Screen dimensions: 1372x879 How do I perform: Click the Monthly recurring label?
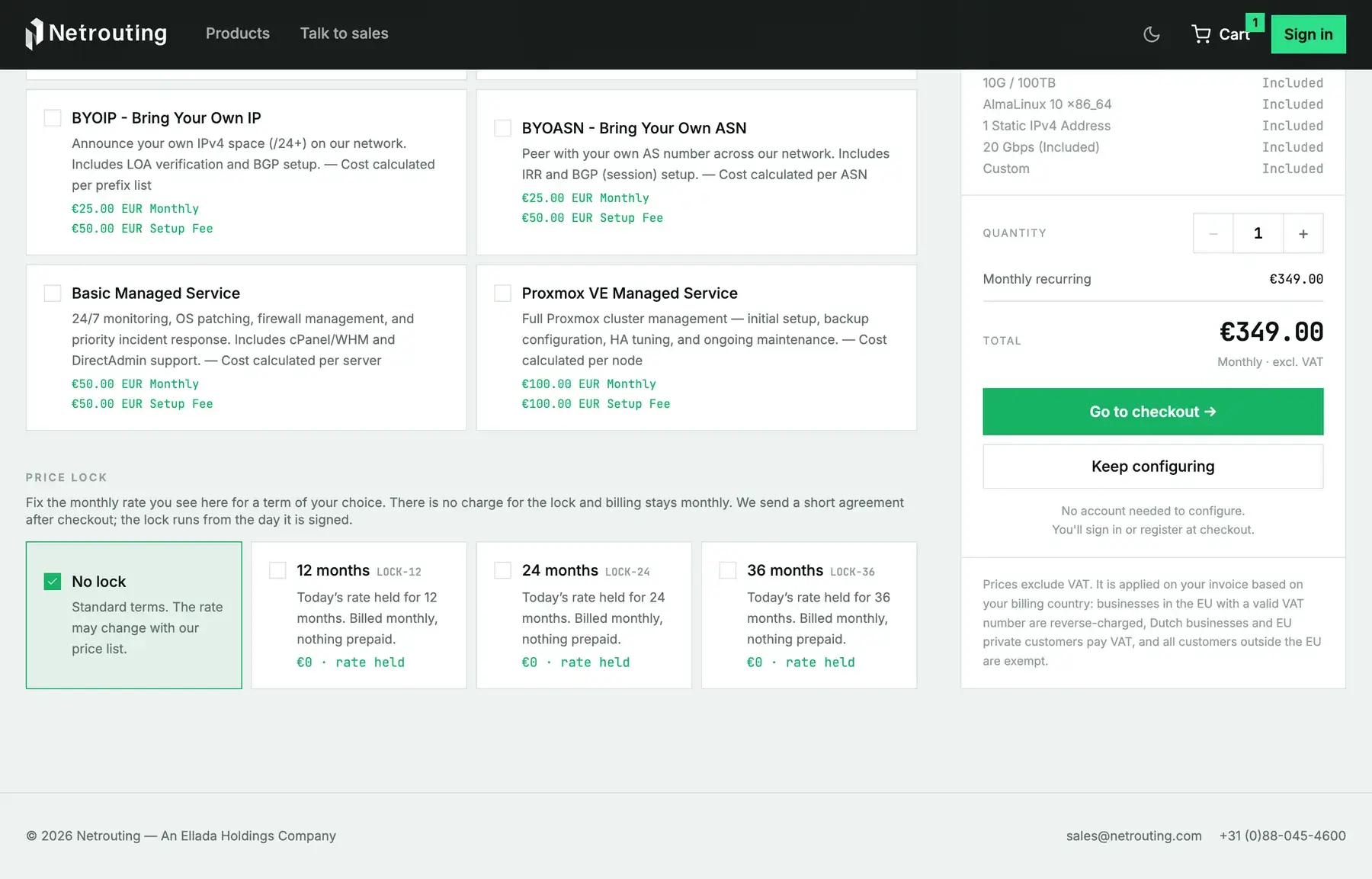1037,279
